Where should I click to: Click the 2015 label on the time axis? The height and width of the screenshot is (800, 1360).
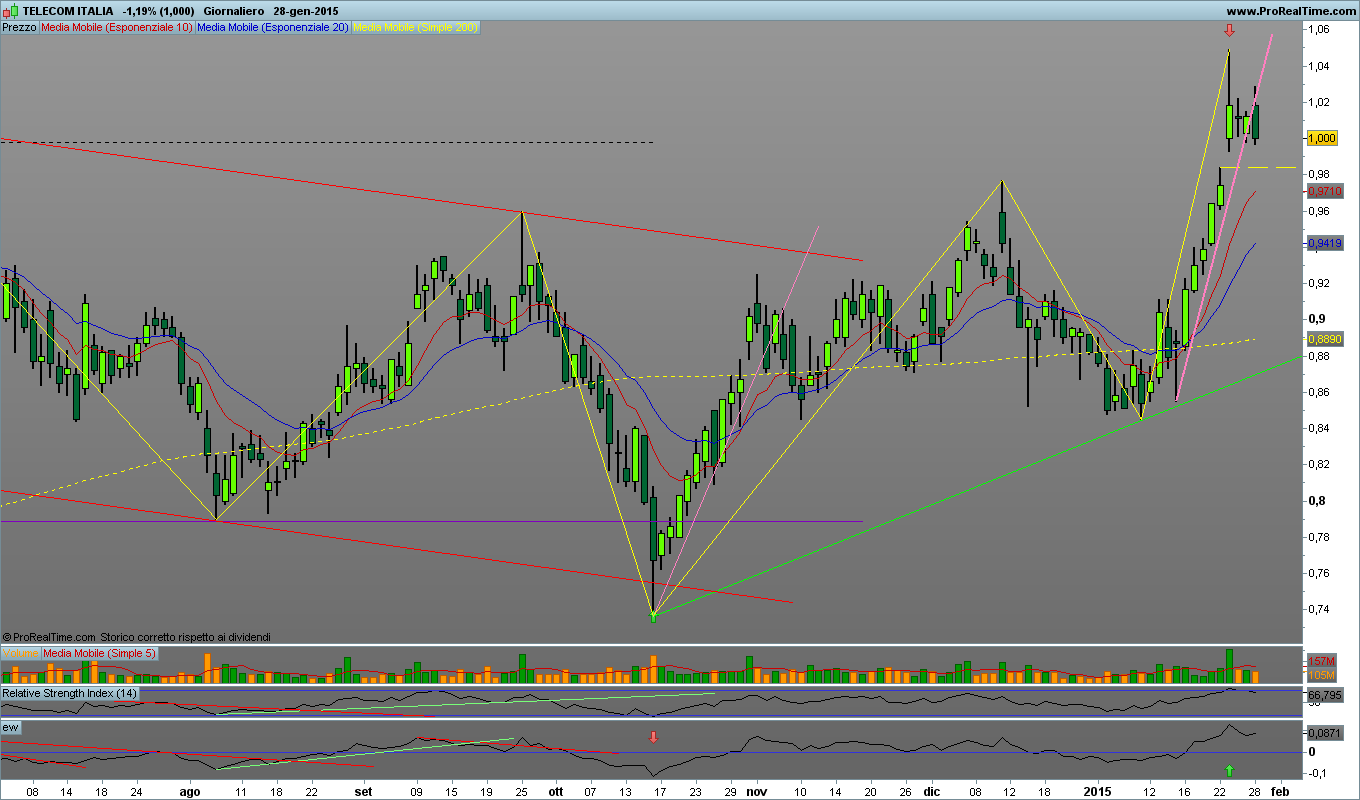click(1099, 790)
